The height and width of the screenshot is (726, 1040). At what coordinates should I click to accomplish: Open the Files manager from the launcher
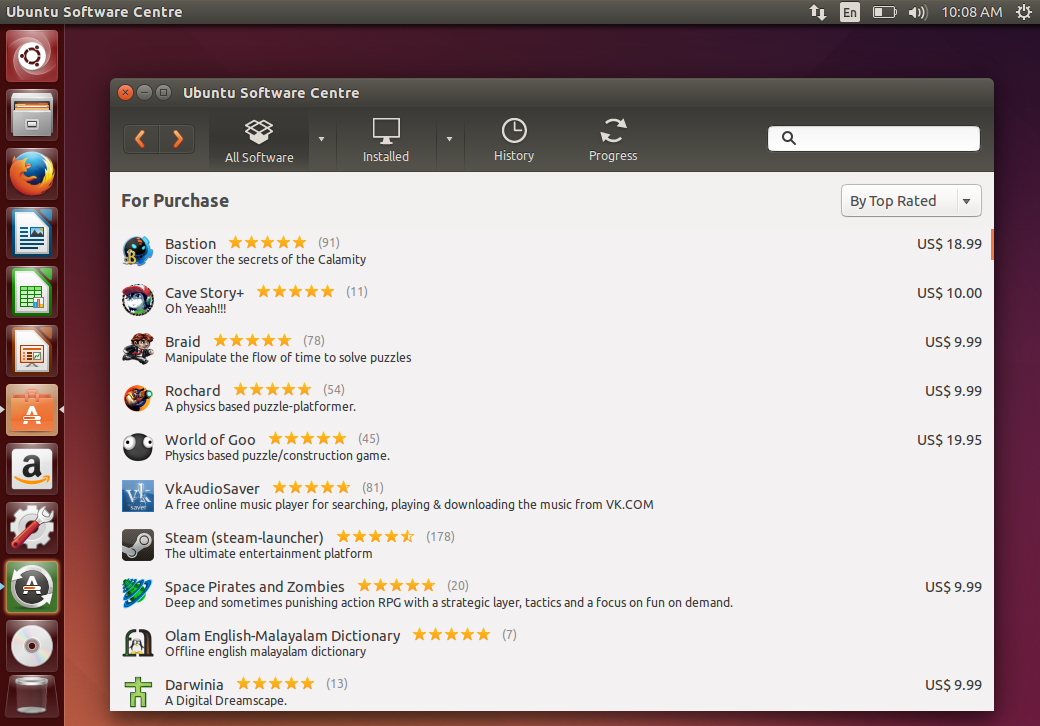32,115
